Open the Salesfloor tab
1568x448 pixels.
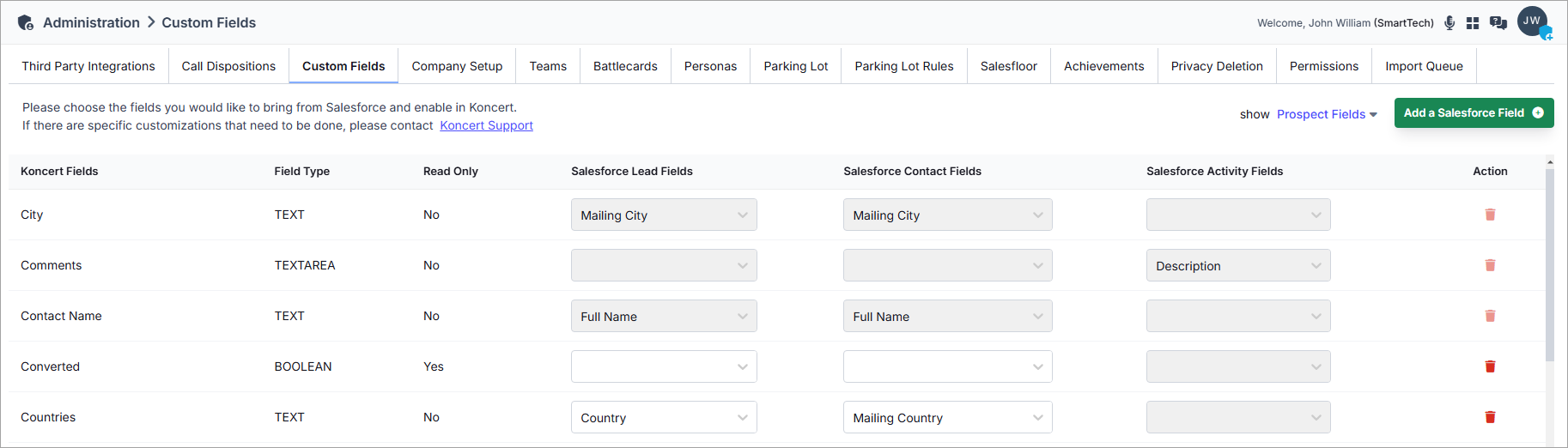pyautogui.click(x=1009, y=66)
